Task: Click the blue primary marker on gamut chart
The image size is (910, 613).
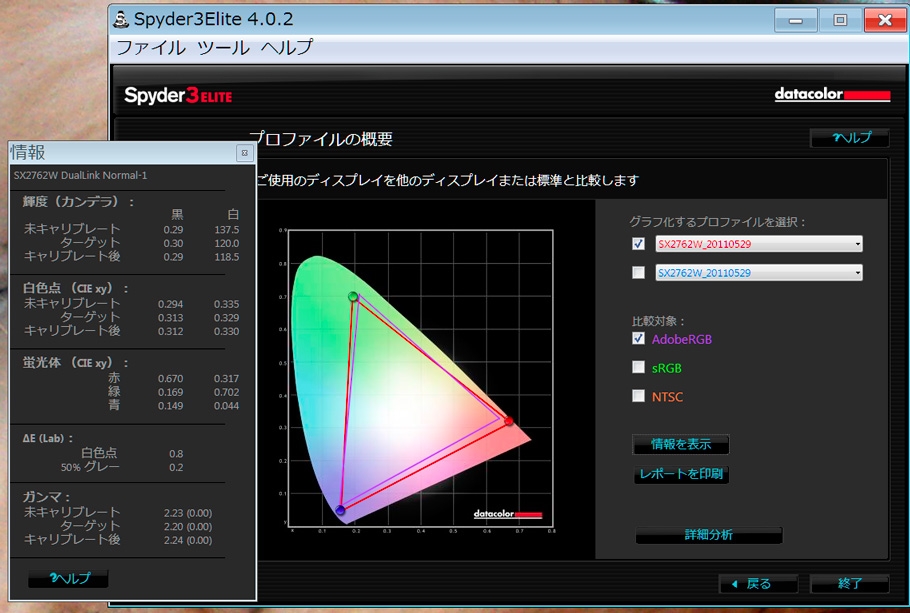Action: 341,510
